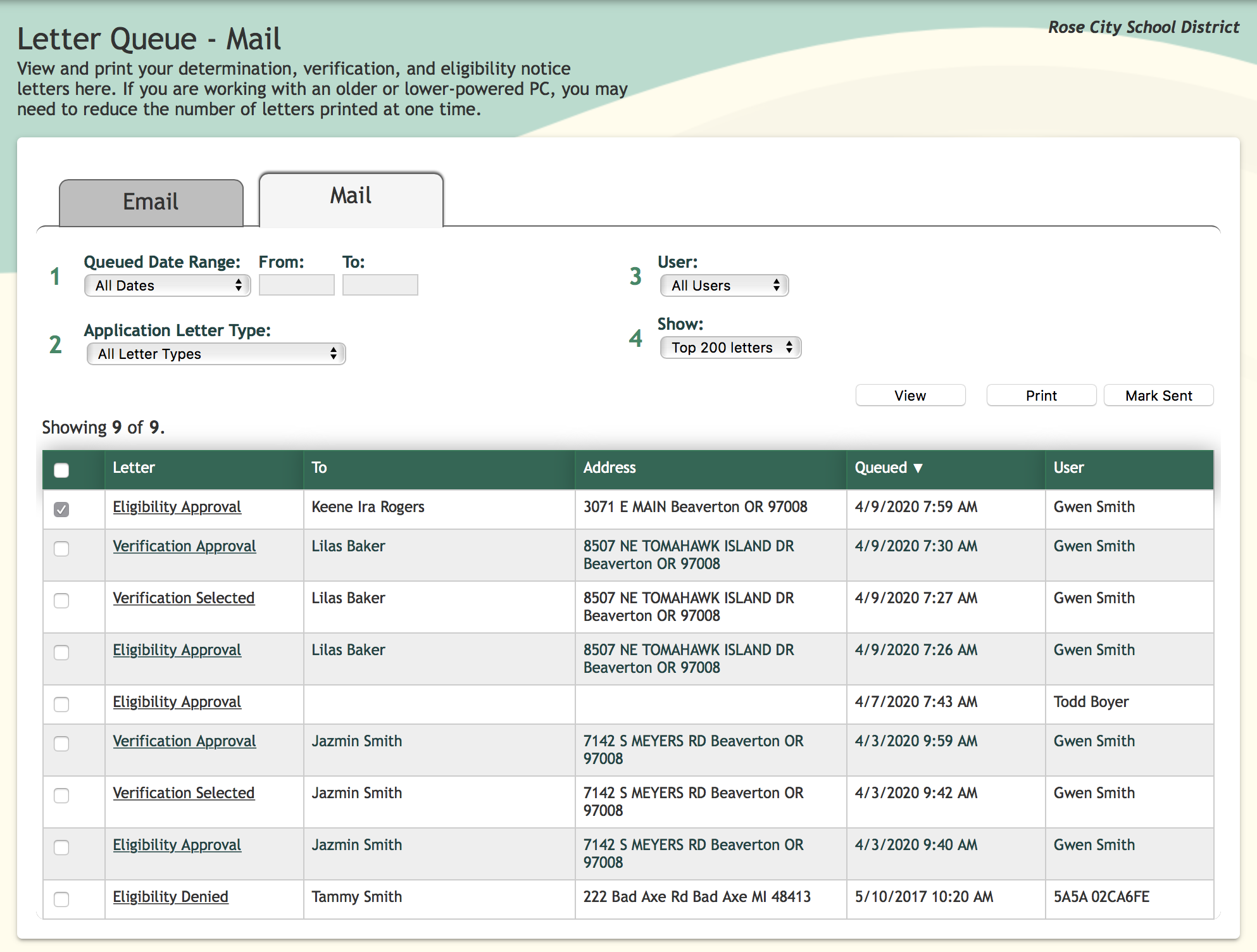
Task: Open Verification Approval for 4/3/2020 9:59 AM
Action: [x=184, y=741]
